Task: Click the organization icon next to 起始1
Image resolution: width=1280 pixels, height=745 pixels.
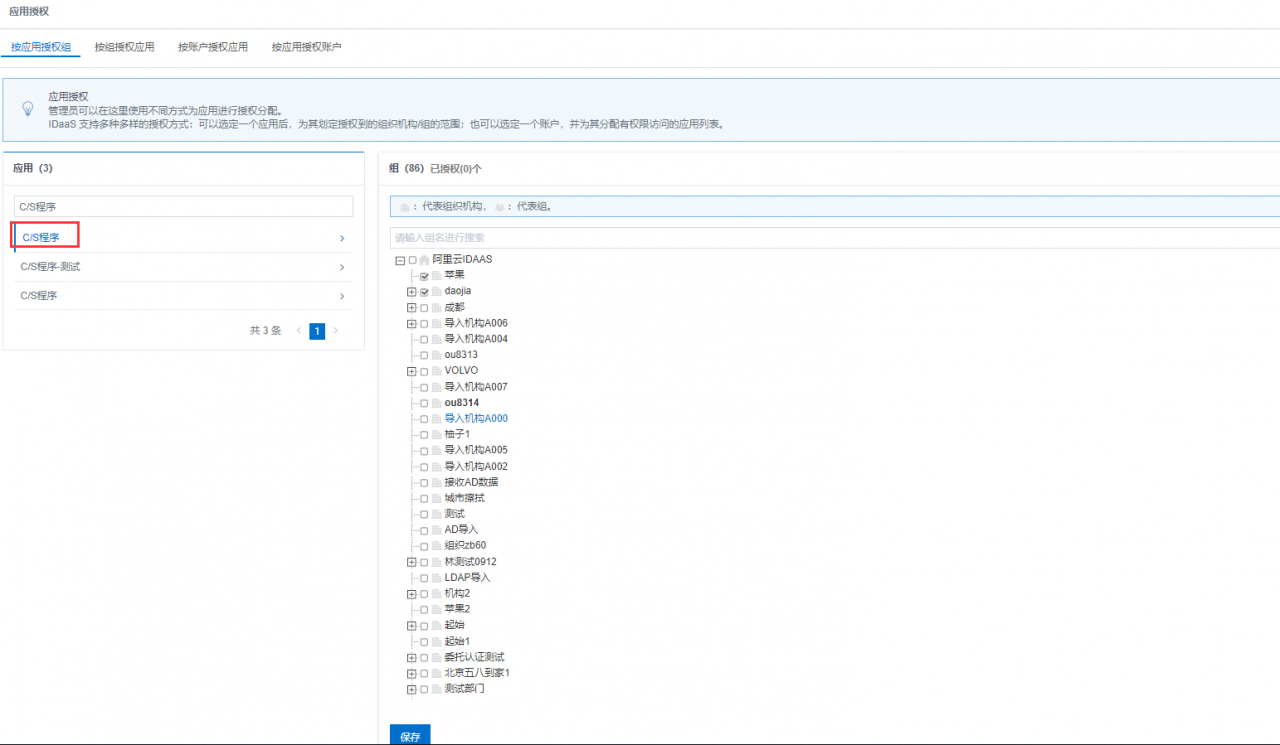Action: pos(436,642)
